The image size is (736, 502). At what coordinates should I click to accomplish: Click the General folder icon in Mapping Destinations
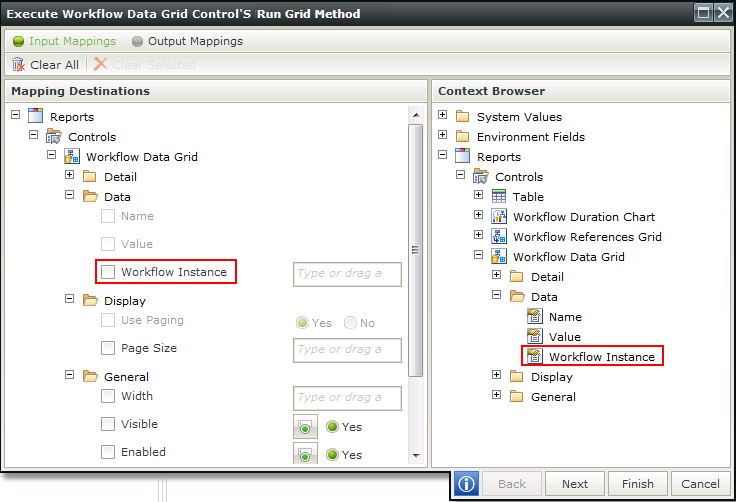point(90,376)
